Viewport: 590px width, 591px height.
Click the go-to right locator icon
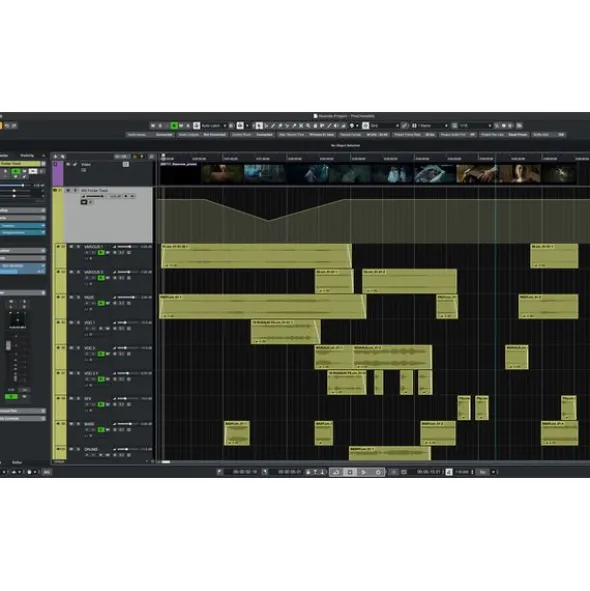click(265, 472)
